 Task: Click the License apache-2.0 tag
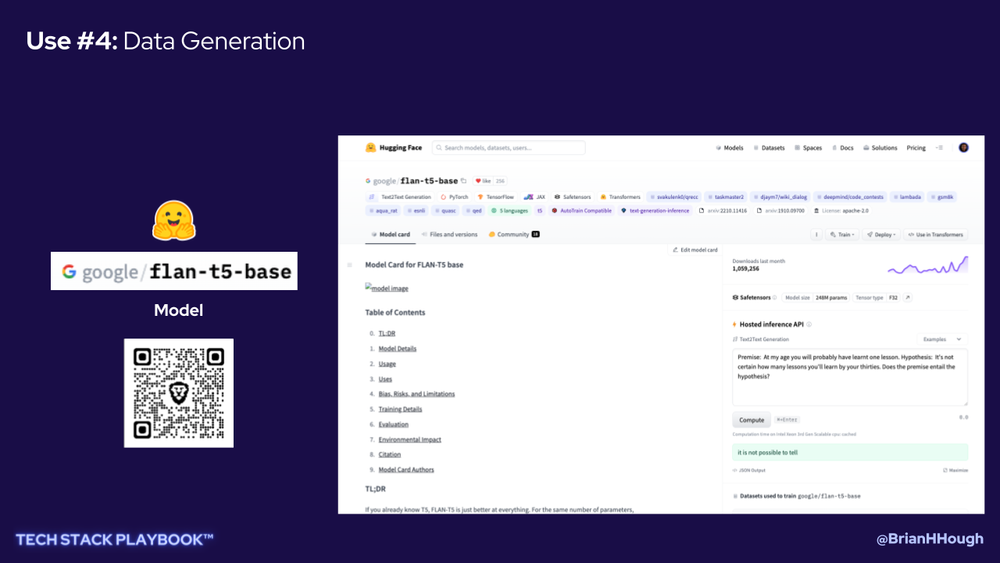click(841, 210)
